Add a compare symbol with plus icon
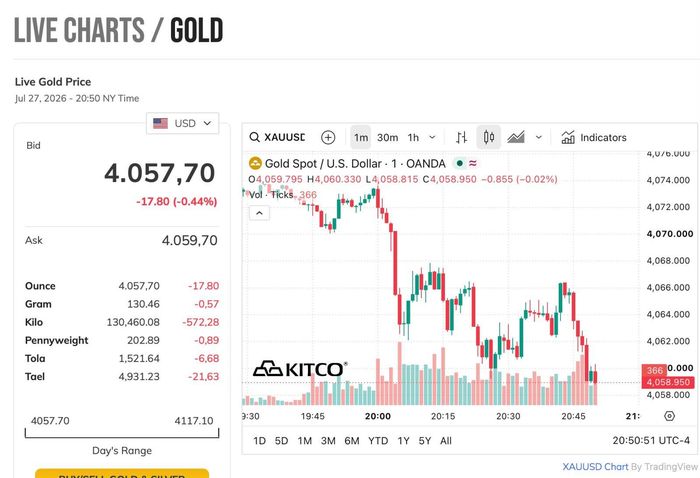 click(x=328, y=137)
